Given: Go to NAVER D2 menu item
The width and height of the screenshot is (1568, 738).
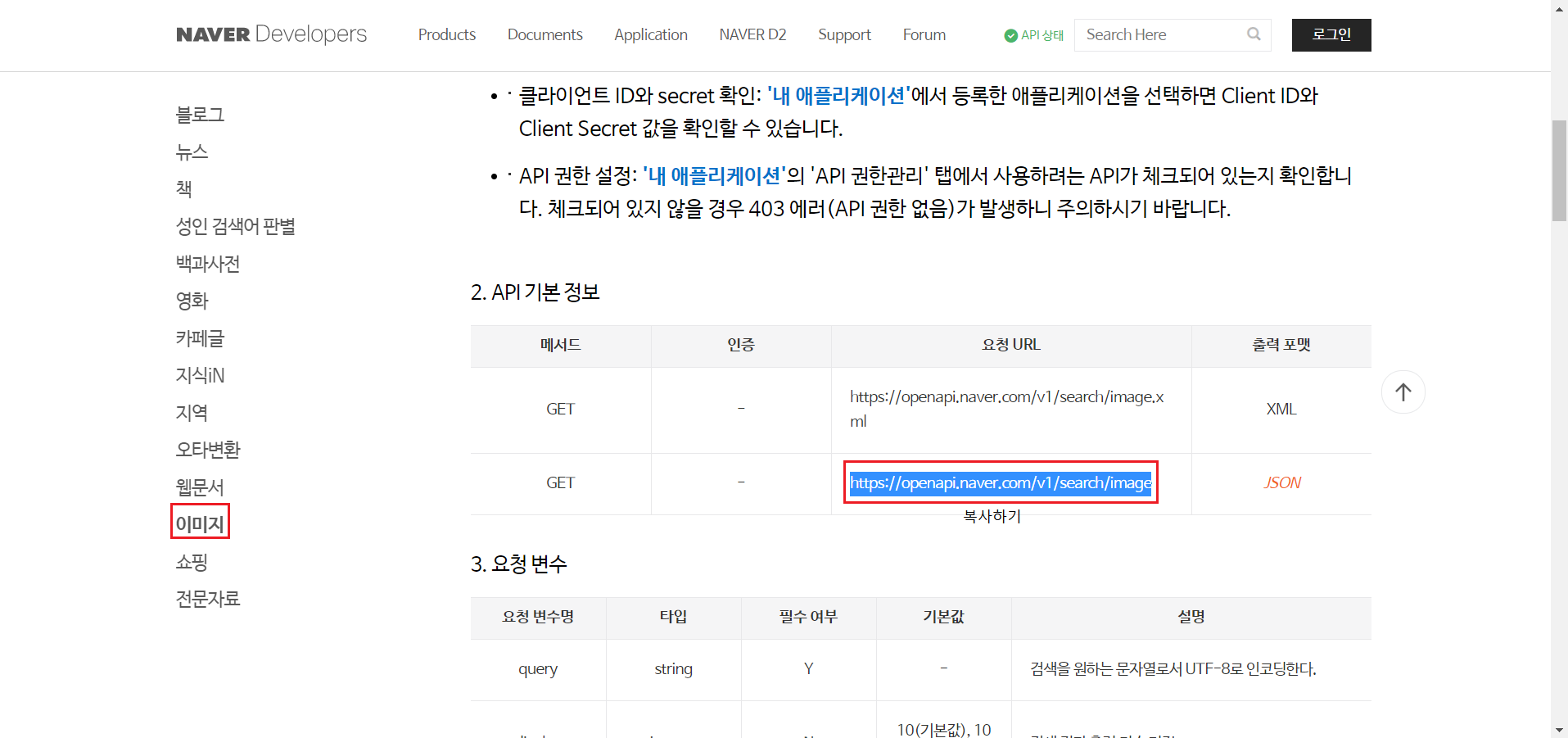Looking at the screenshot, I should [x=752, y=34].
